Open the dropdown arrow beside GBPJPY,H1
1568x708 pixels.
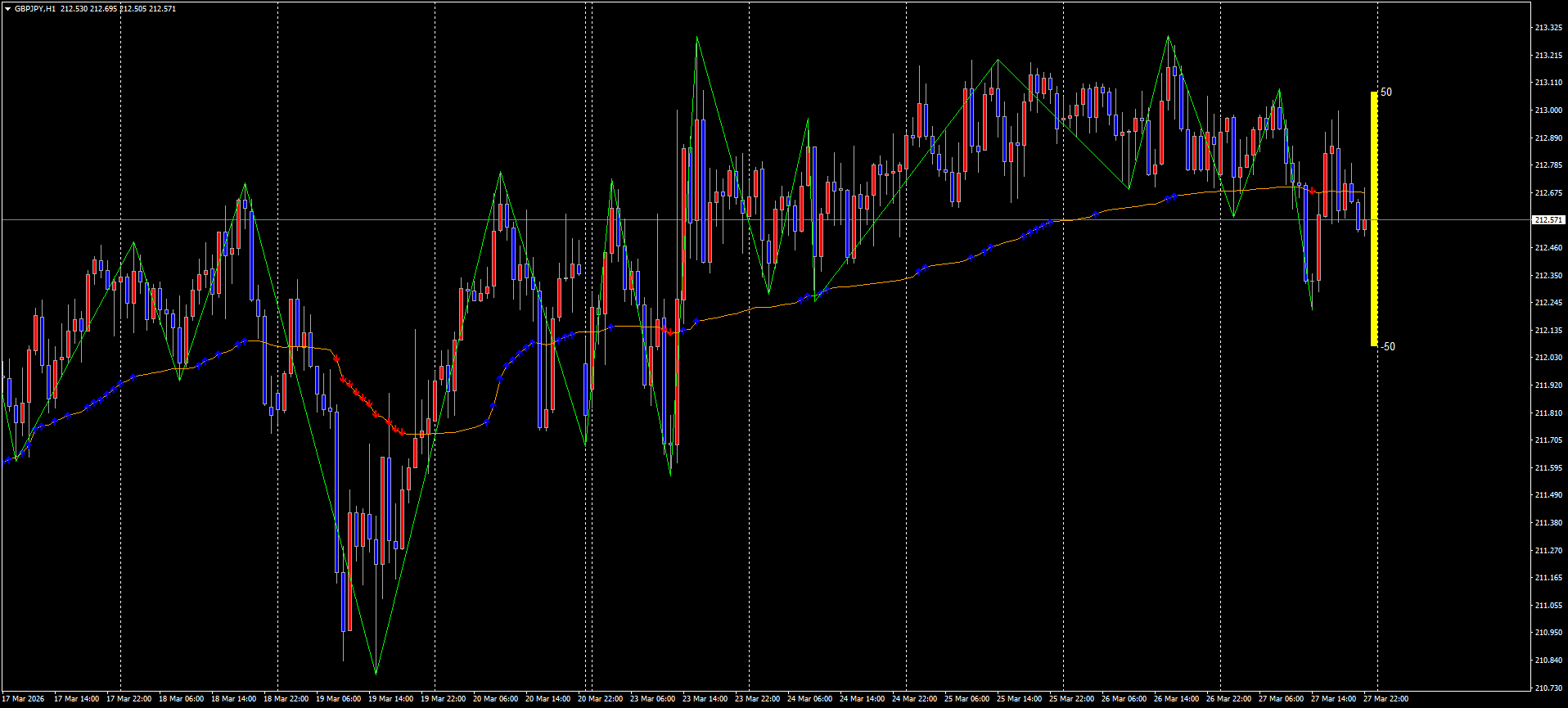coord(7,9)
